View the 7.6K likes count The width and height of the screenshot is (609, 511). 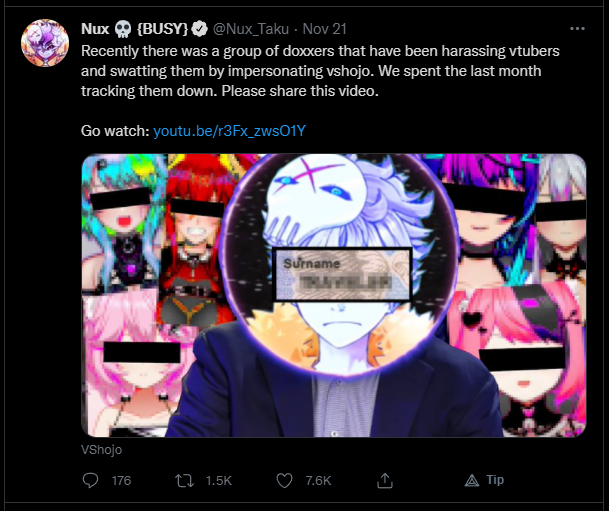318,481
